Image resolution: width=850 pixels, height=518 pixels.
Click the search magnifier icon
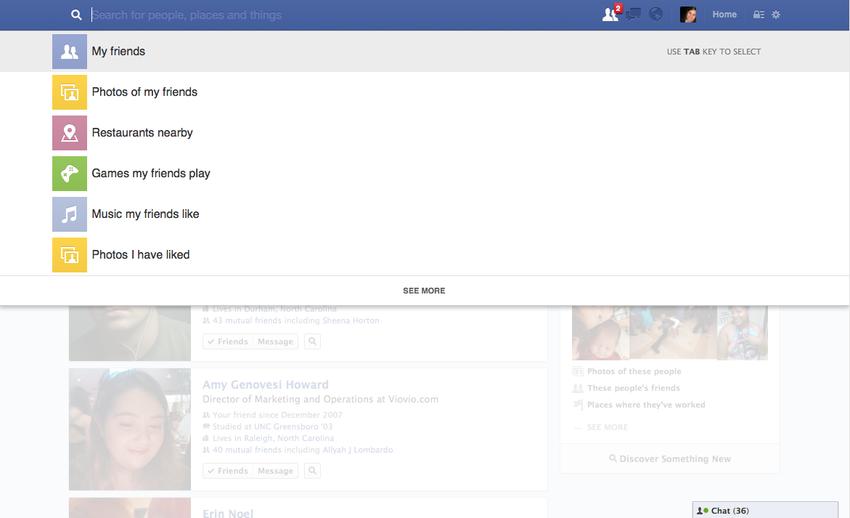[76, 15]
